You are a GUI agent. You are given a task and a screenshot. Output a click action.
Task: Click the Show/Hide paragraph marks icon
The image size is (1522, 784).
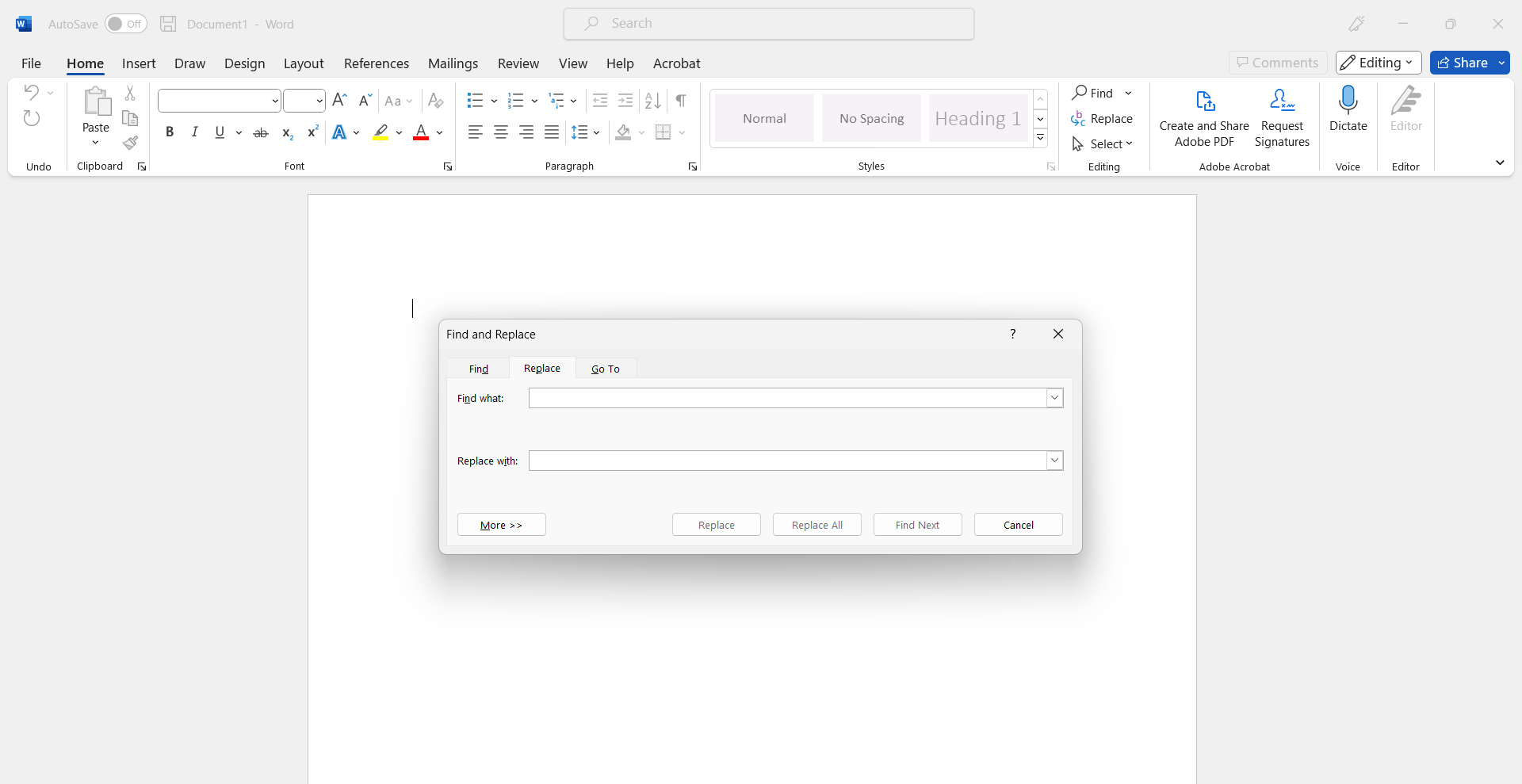681,101
